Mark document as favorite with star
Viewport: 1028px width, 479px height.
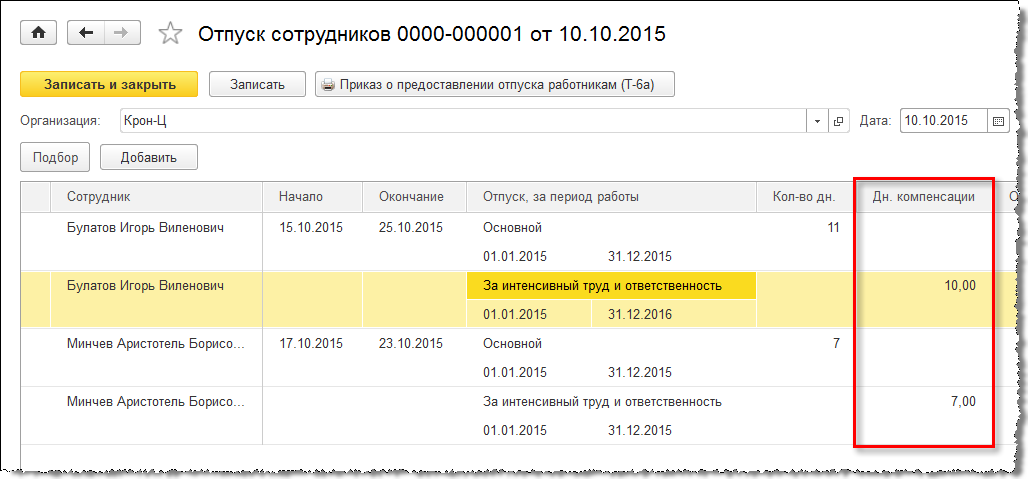tap(171, 34)
